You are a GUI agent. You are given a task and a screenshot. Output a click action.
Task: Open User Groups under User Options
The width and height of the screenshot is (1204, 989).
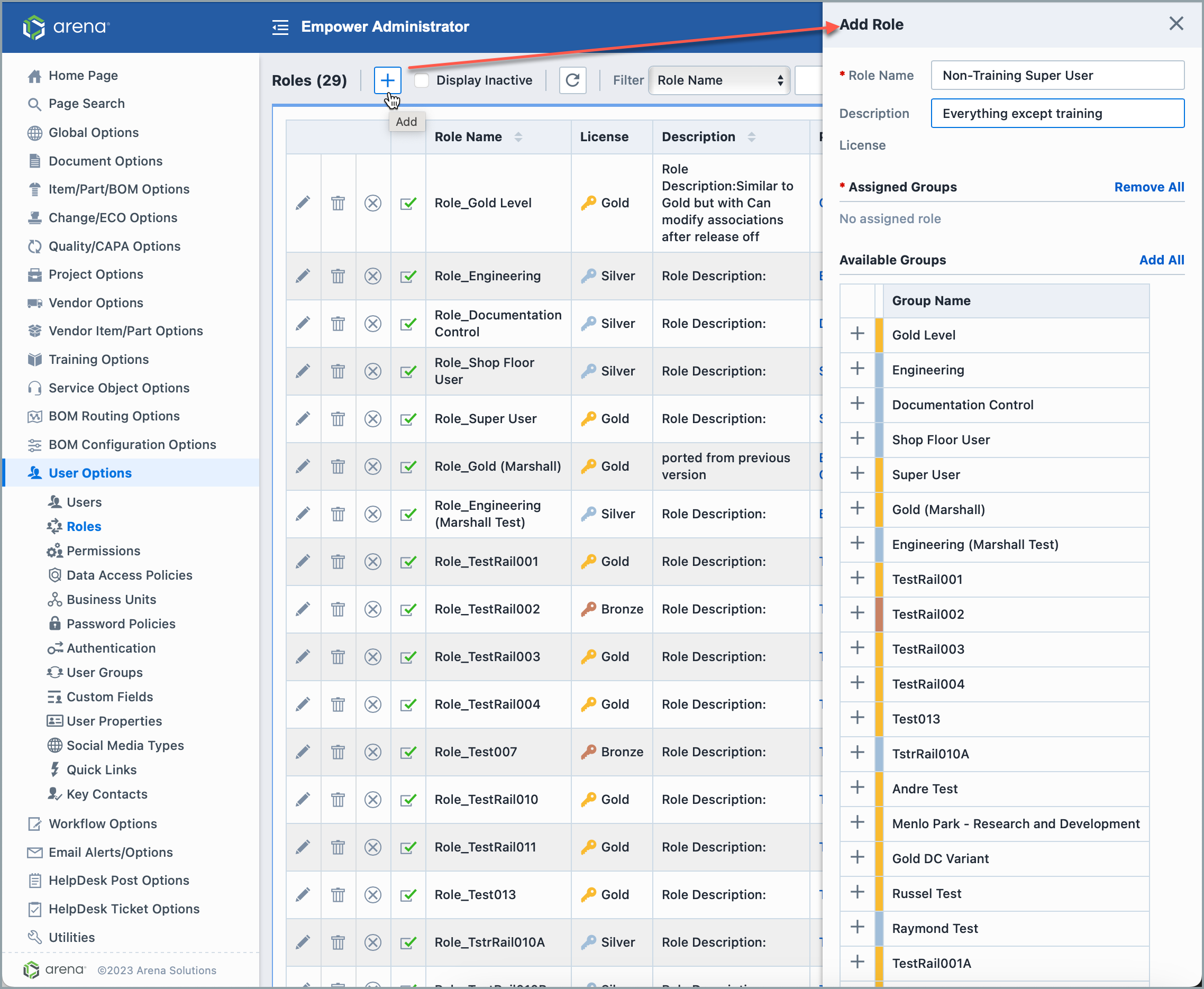(104, 672)
